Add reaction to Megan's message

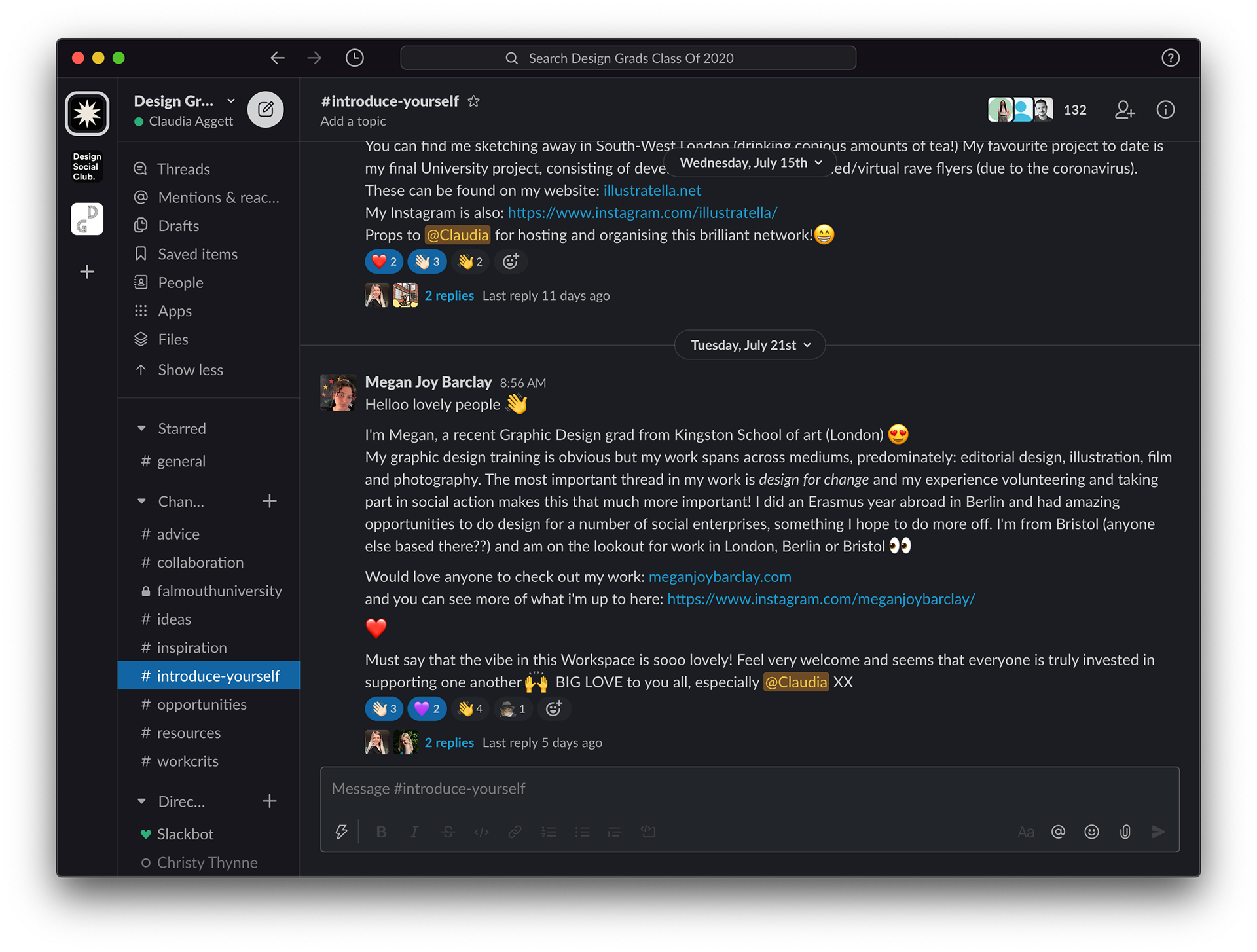tap(554, 708)
